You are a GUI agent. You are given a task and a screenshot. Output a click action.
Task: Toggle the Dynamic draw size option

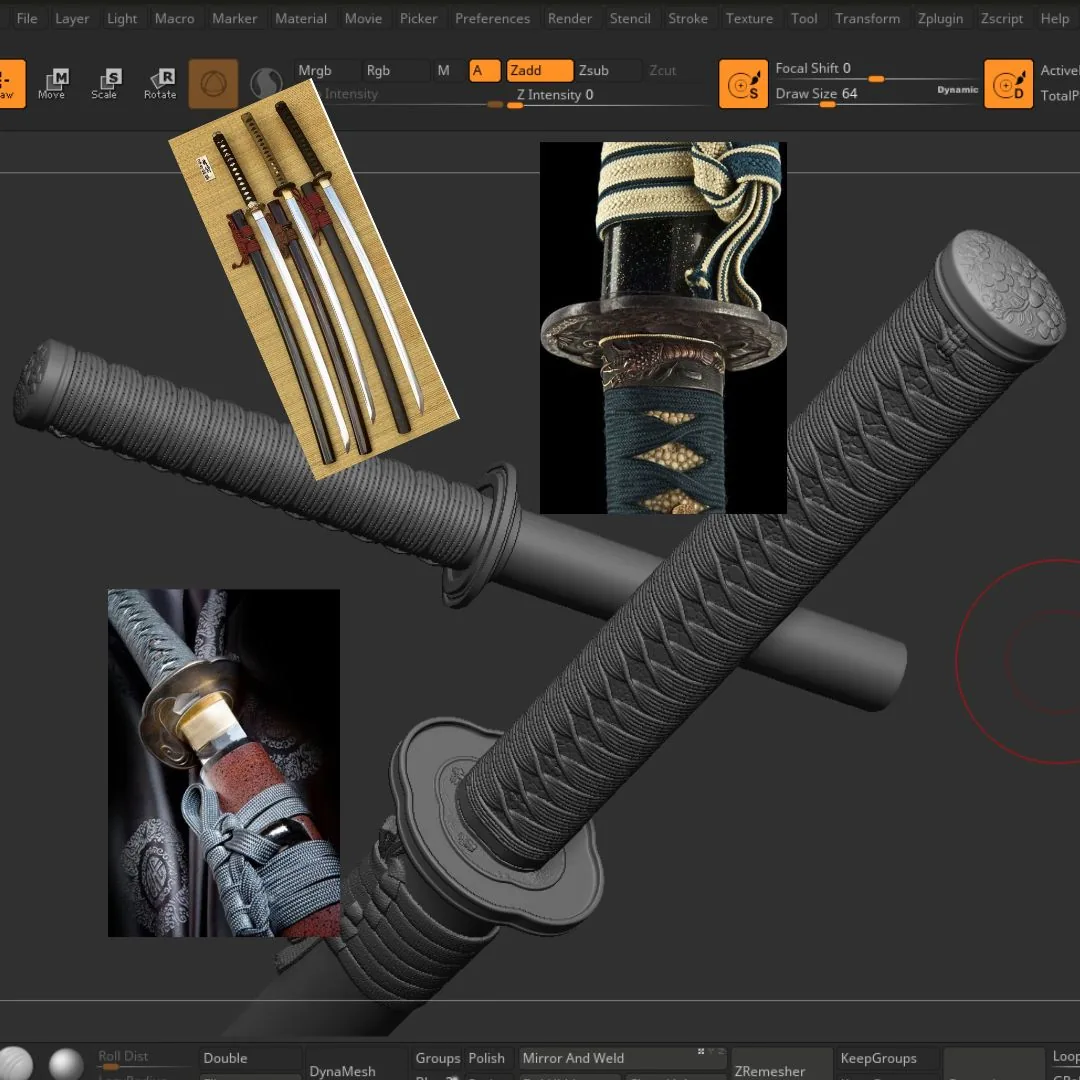click(957, 90)
